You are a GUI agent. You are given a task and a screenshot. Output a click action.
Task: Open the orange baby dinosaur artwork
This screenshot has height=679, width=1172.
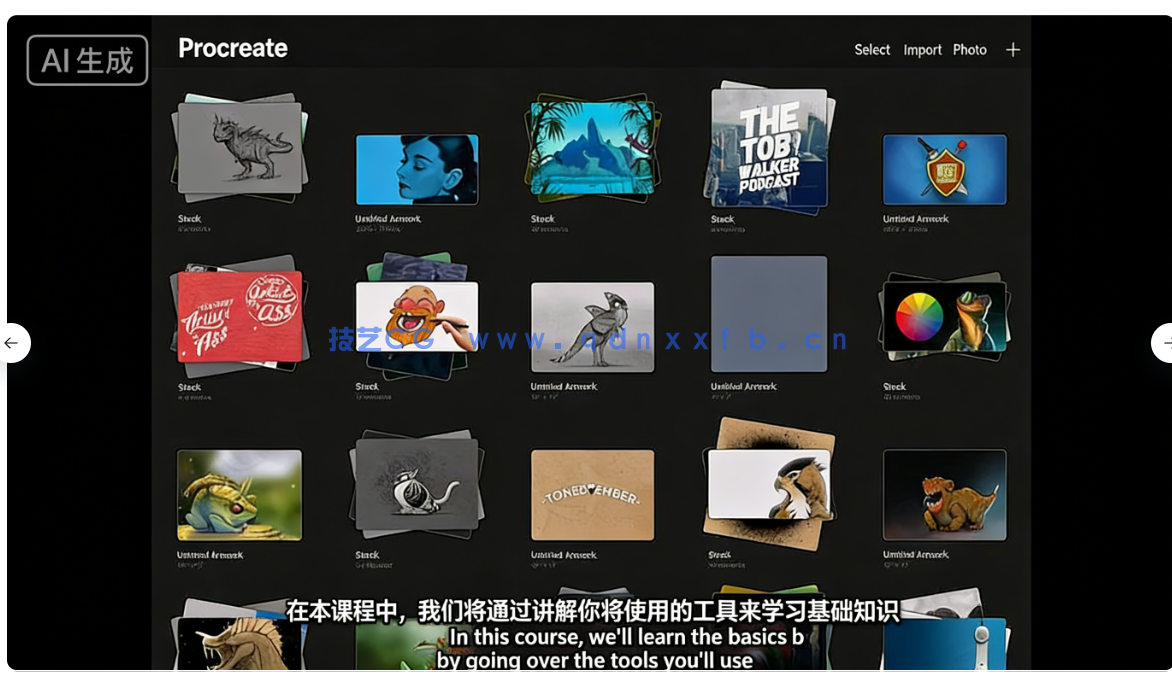[x=944, y=495]
